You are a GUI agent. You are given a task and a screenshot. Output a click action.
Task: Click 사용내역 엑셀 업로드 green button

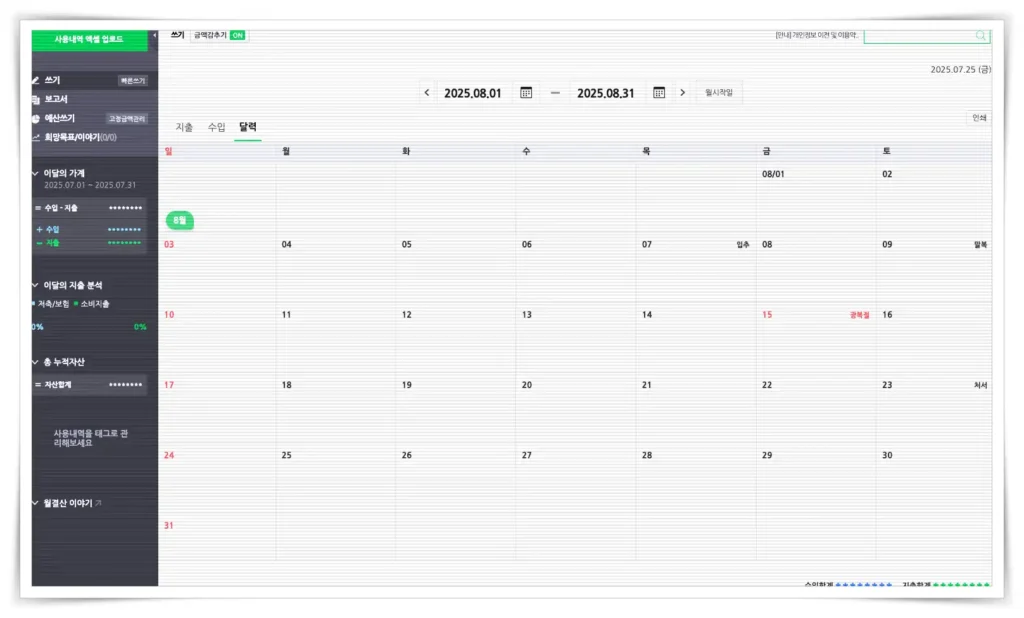[89, 40]
